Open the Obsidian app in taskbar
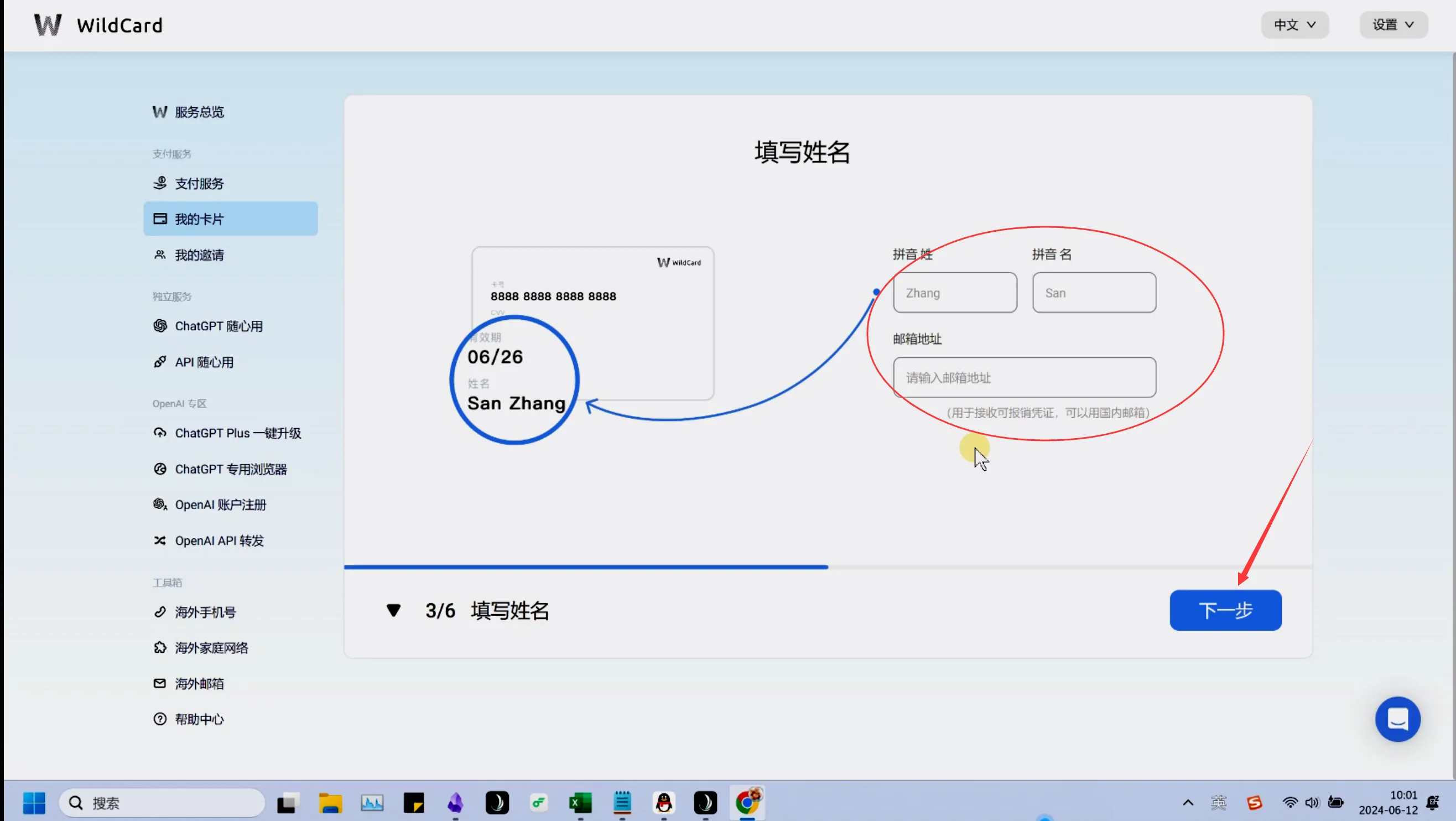The image size is (1456, 821). point(455,803)
